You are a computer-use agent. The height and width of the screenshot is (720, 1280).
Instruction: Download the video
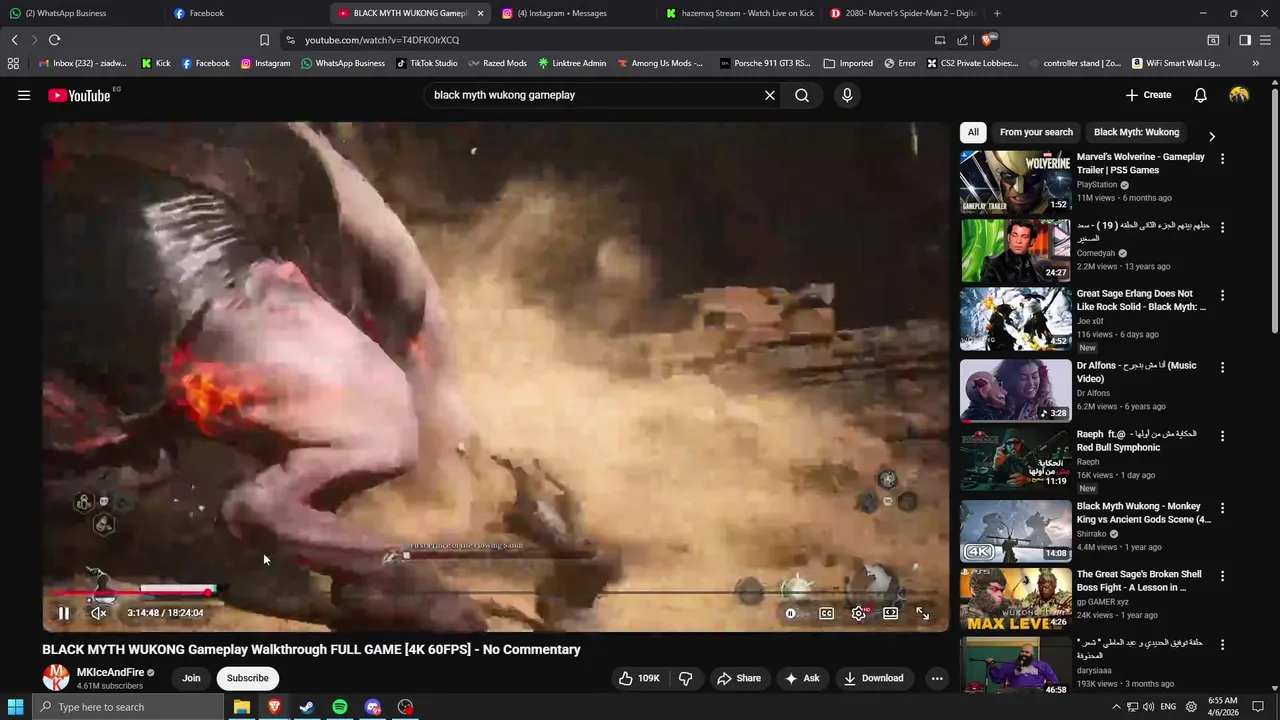tap(873, 678)
